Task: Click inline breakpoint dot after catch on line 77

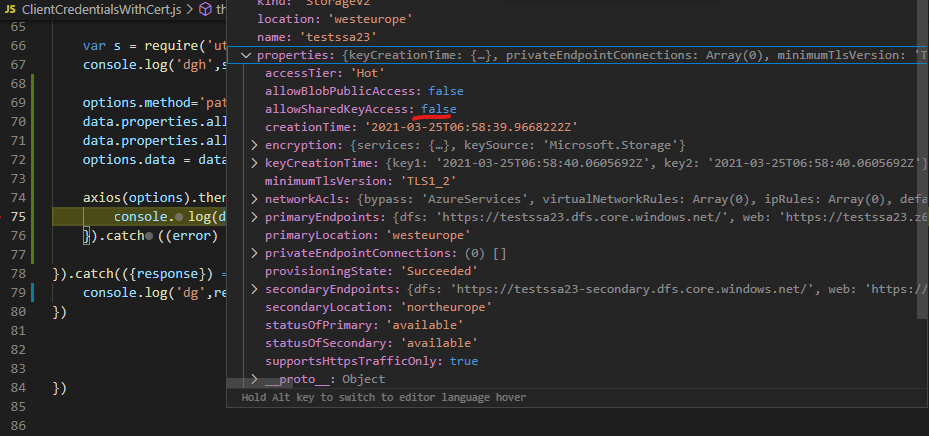Action: (147, 236)
